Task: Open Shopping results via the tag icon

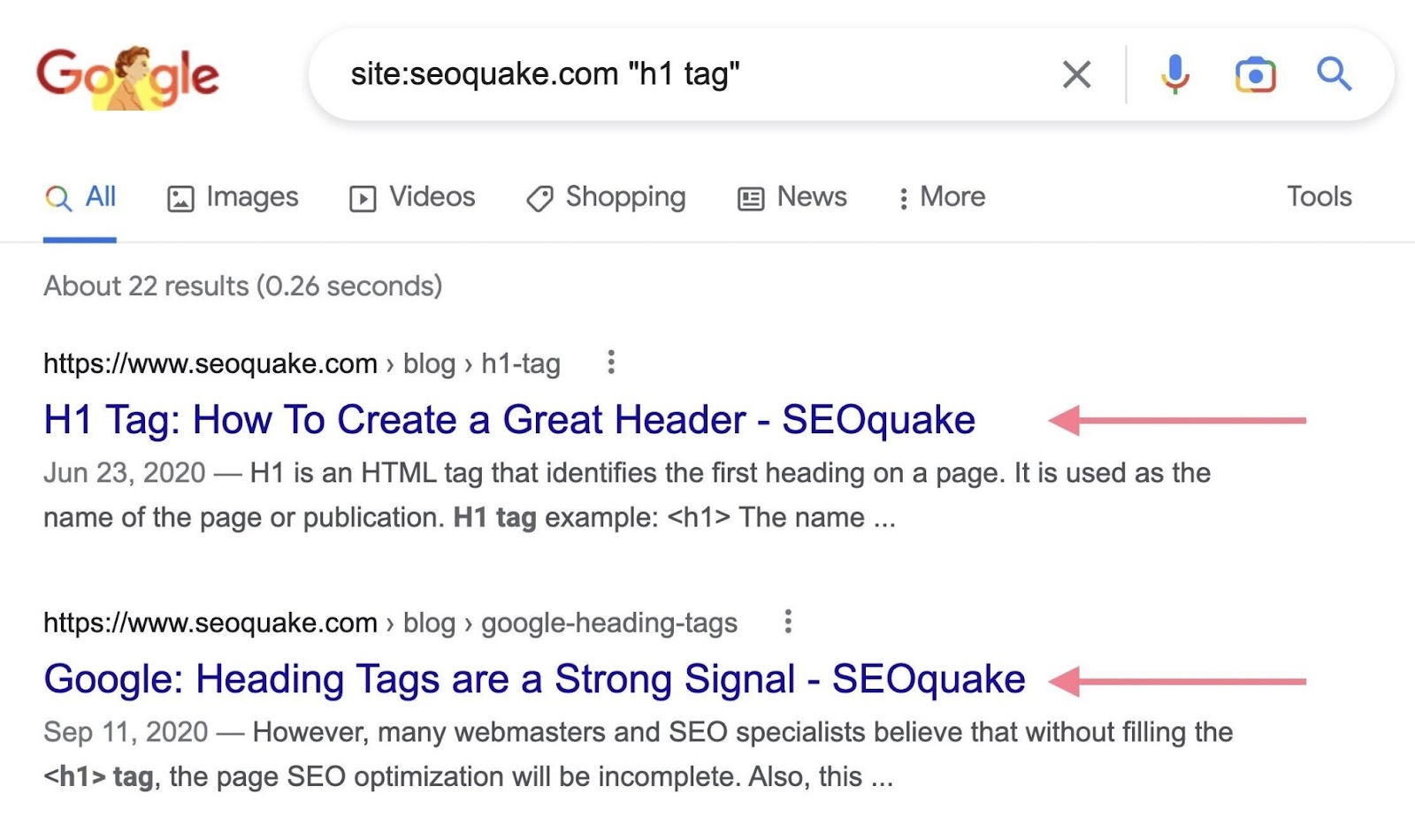Action: [540, 197]
